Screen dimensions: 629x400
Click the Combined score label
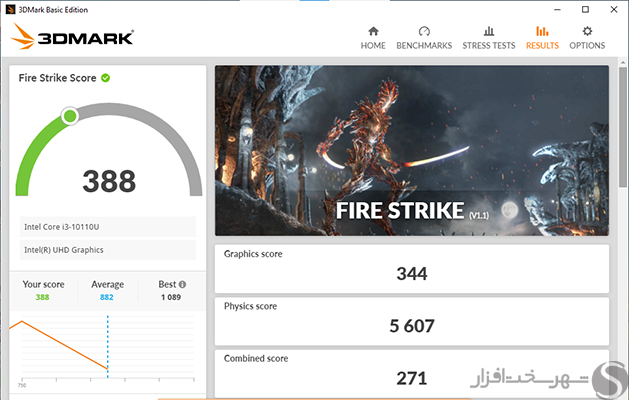click(x=256, y=358)
